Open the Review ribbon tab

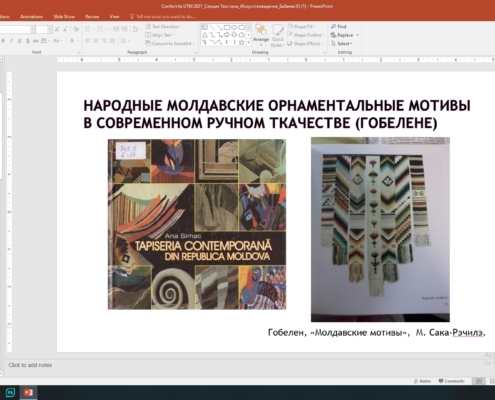tap(92, 16)
